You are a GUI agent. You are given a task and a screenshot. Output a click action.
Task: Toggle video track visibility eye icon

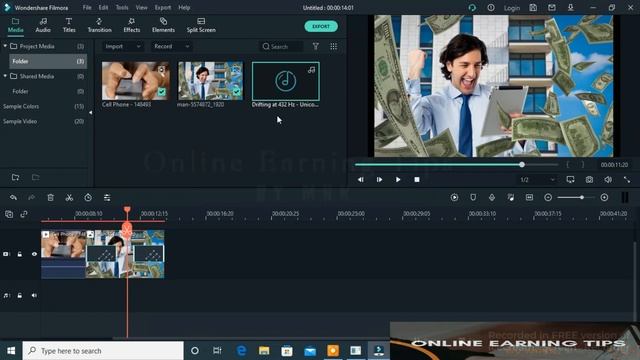34,254
